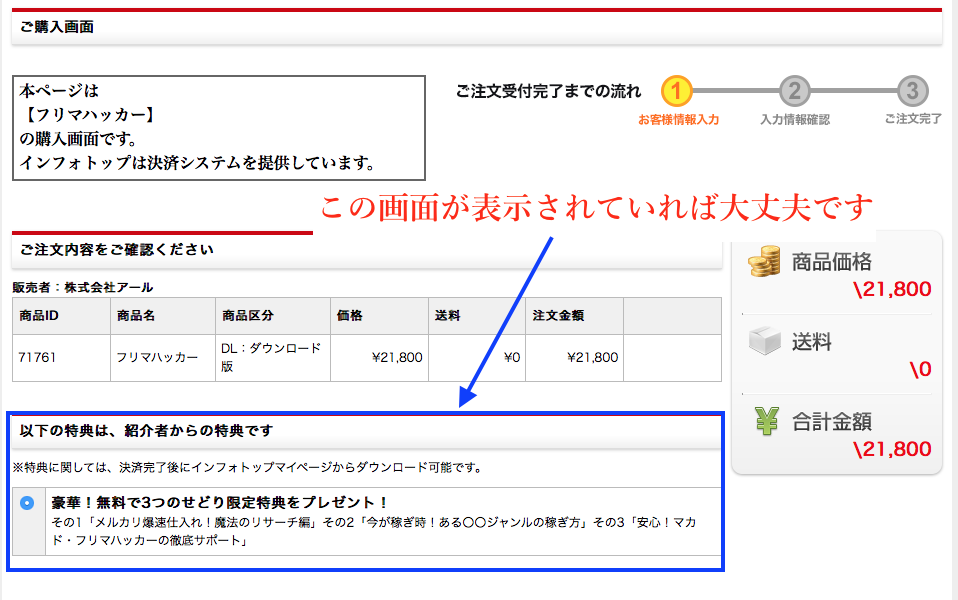
Task: Click the ※特典に関しては download note
Action: [x=248, y=468]
